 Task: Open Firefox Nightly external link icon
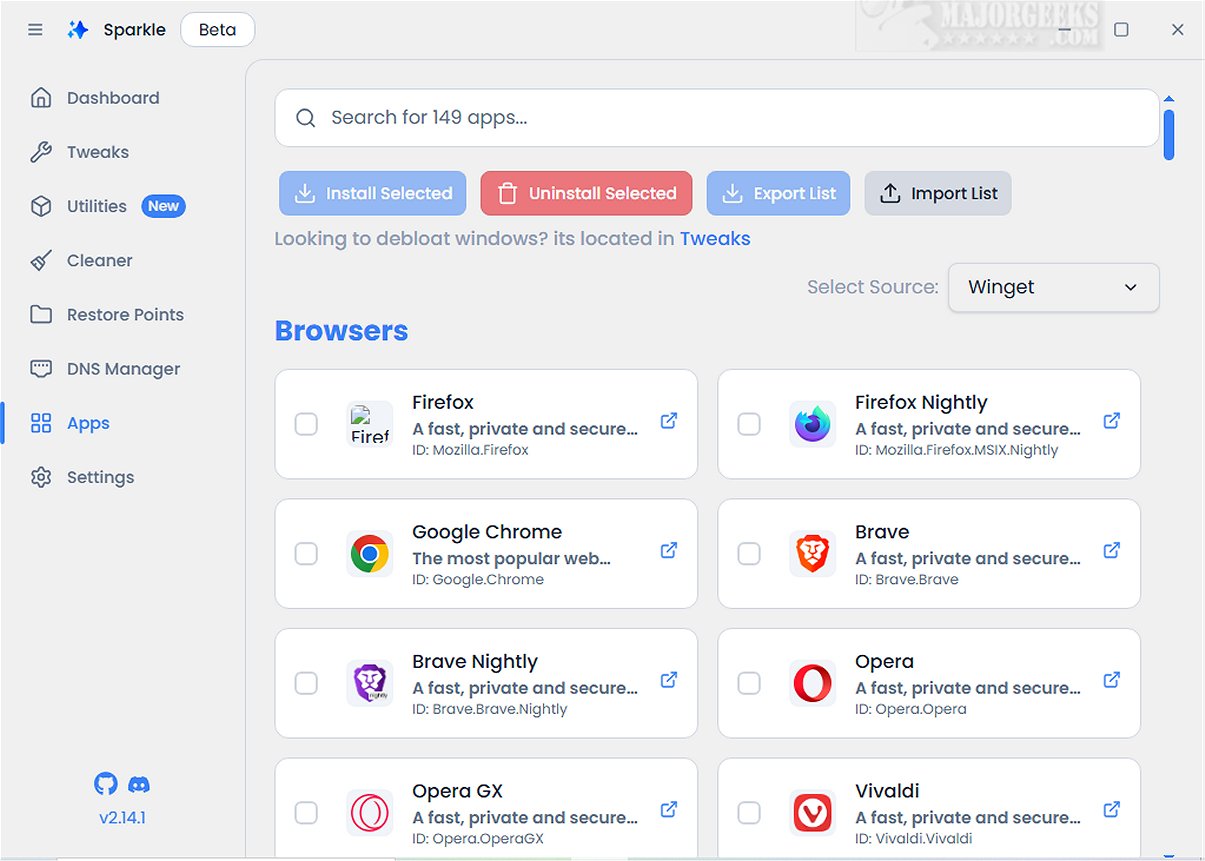click(1111, 421)
